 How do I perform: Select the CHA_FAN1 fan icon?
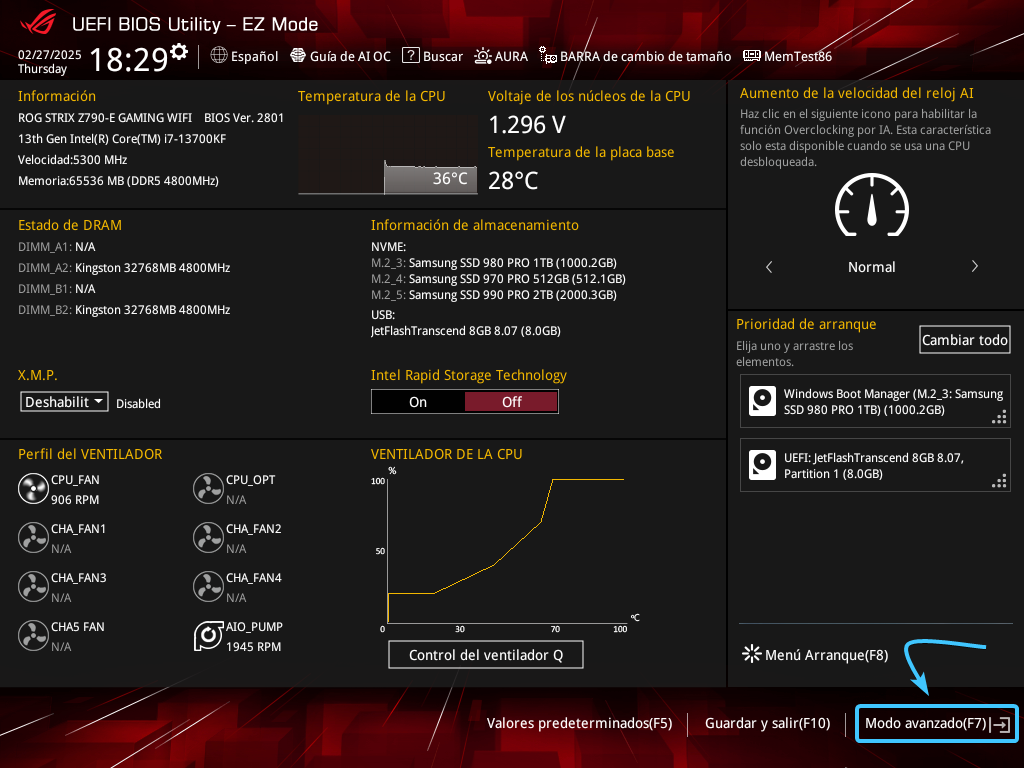33,538
